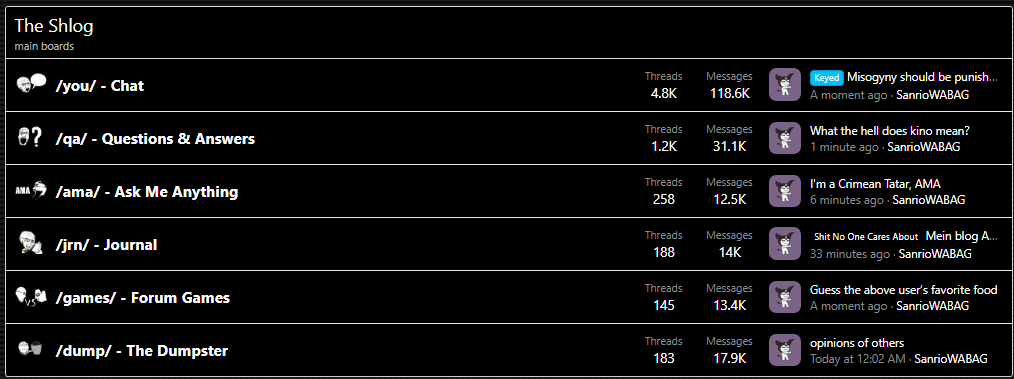Screen dimensions: 1014x379
Task: Click The Shlog category header title
Action: click(54, 26)
